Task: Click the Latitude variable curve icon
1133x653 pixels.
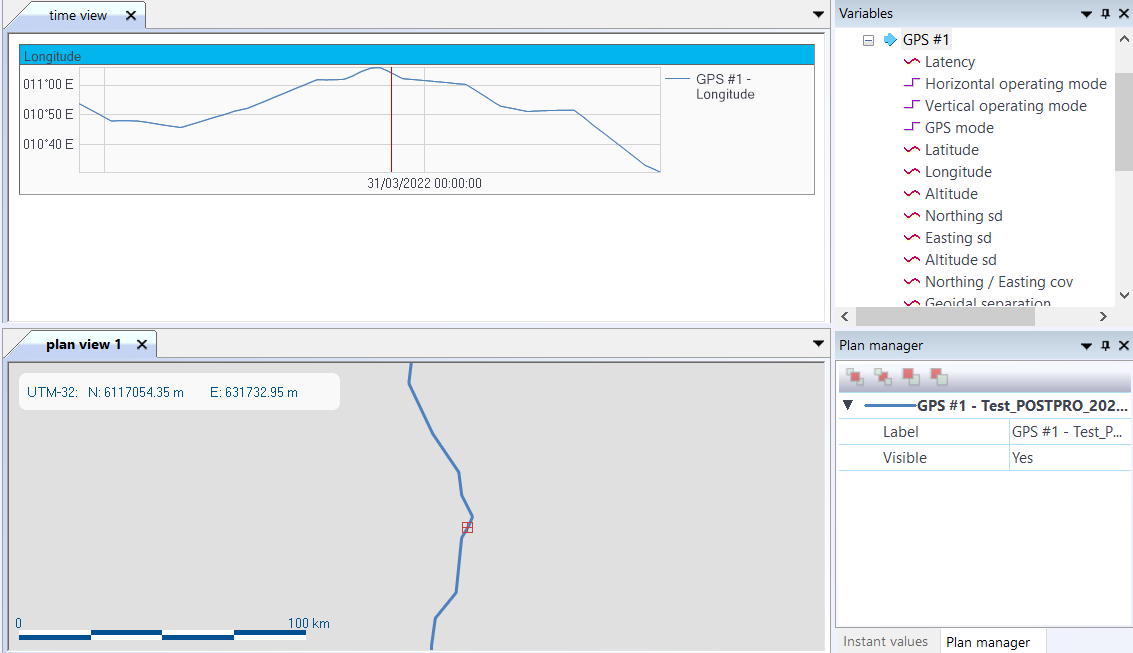Action: click(911, 150)
